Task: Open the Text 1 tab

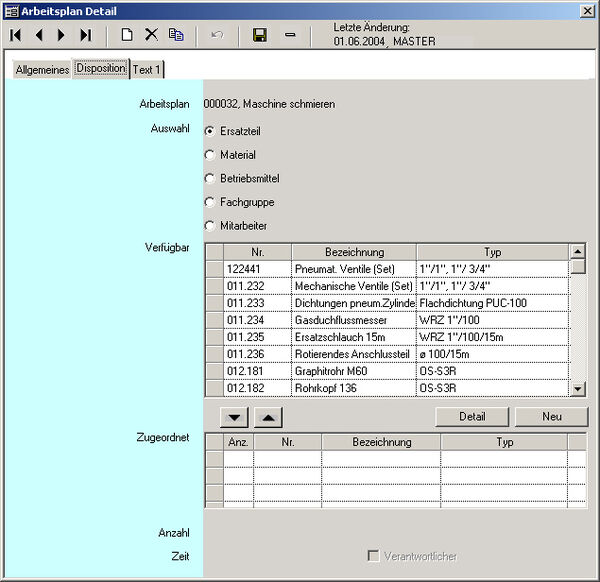Action: pos(147,69)
